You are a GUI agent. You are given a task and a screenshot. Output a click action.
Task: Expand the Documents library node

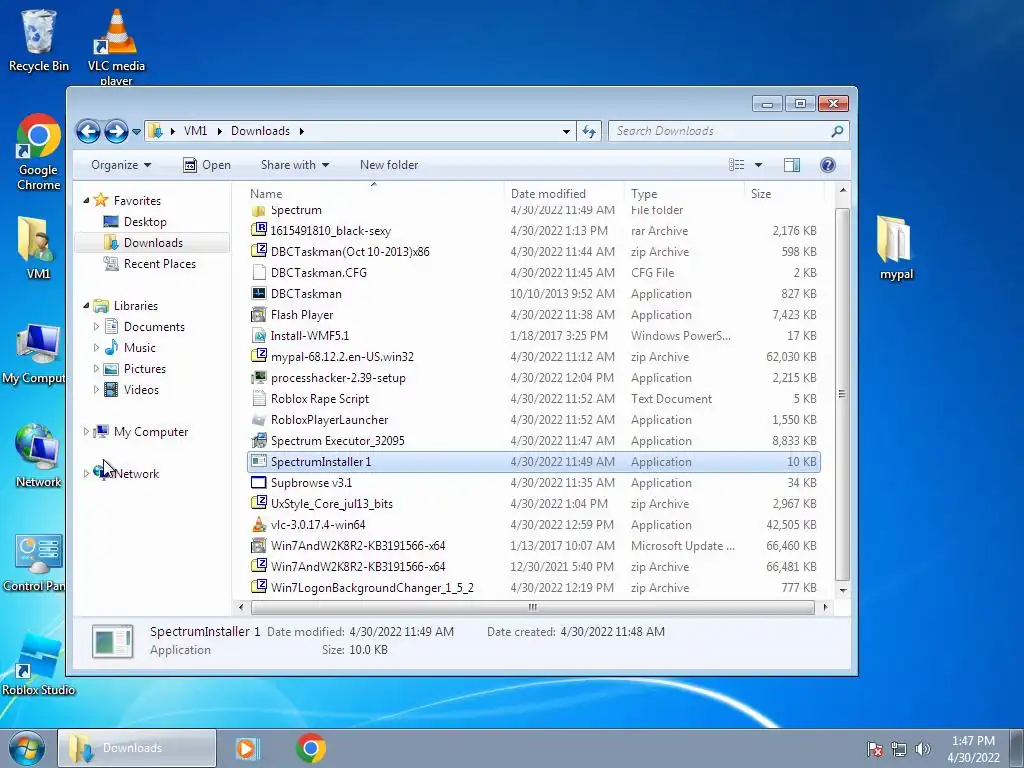(97, 327)
